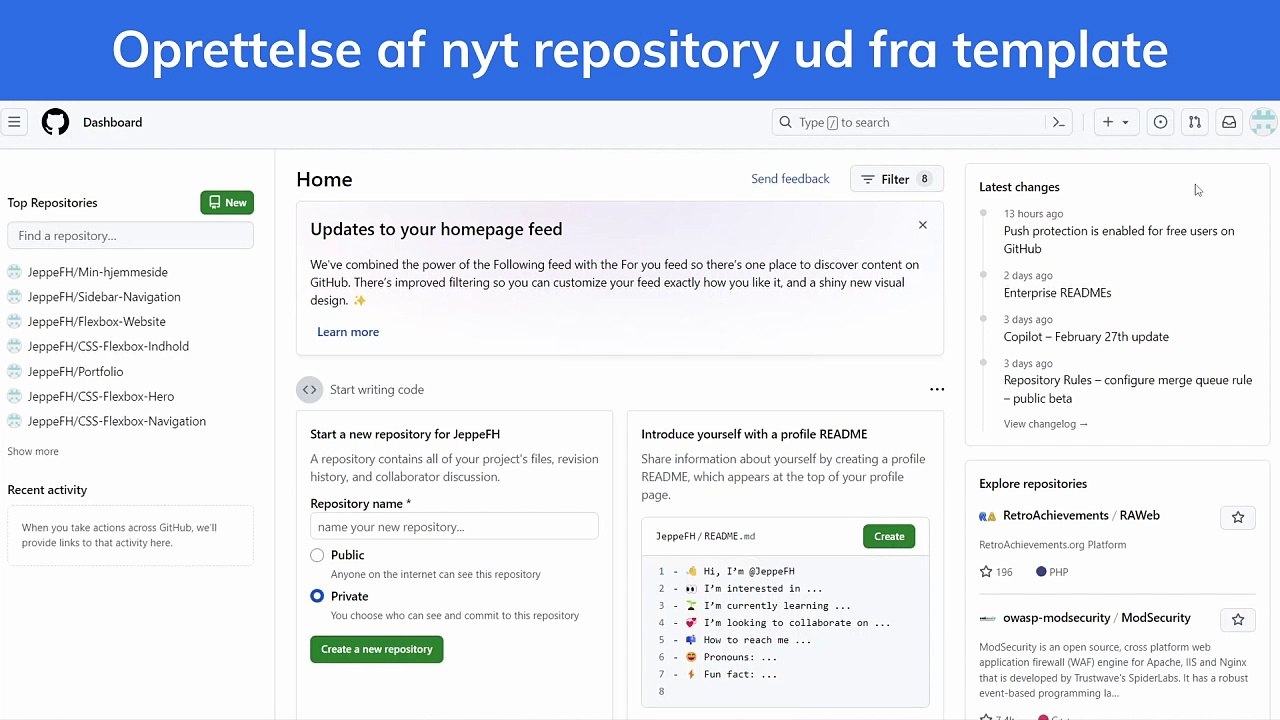Click the owasp-modsecurity organization avatar
This screenshot has width=1280, height=720.
point(987,618)
